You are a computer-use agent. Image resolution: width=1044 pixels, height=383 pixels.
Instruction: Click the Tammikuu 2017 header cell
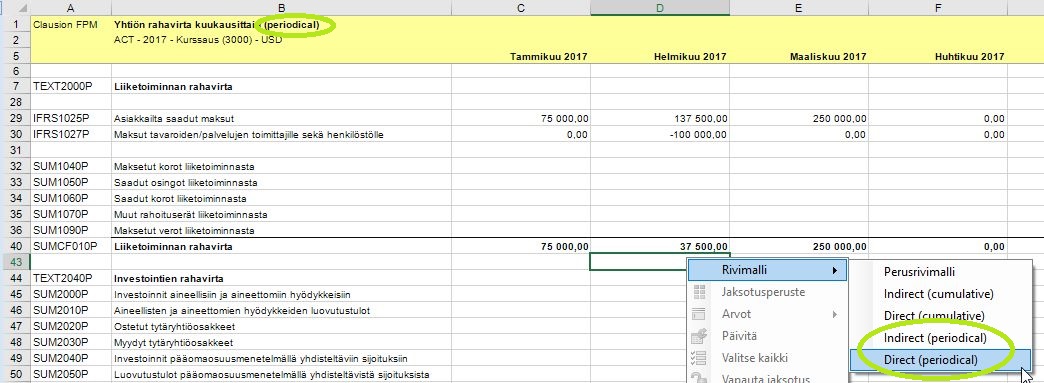pyautogui.click(x=521, y=57)
